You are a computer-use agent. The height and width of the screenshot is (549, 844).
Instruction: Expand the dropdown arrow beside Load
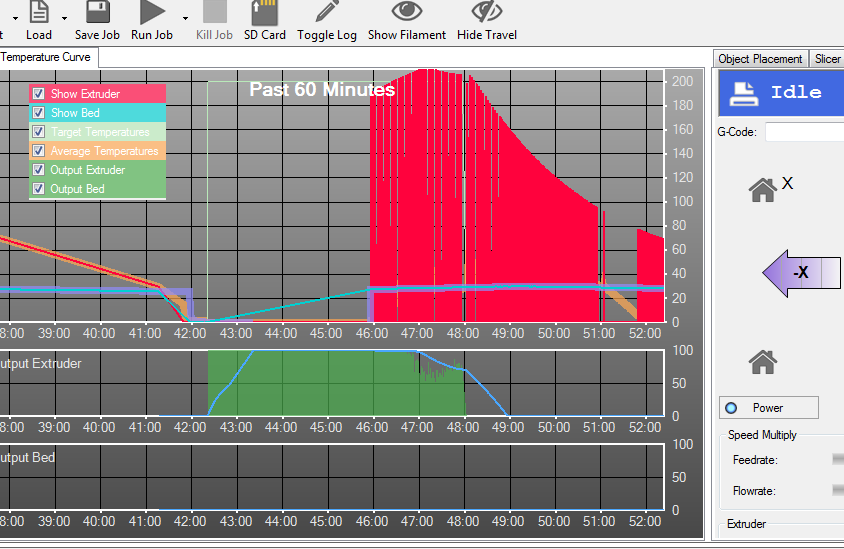click(65, 18)
